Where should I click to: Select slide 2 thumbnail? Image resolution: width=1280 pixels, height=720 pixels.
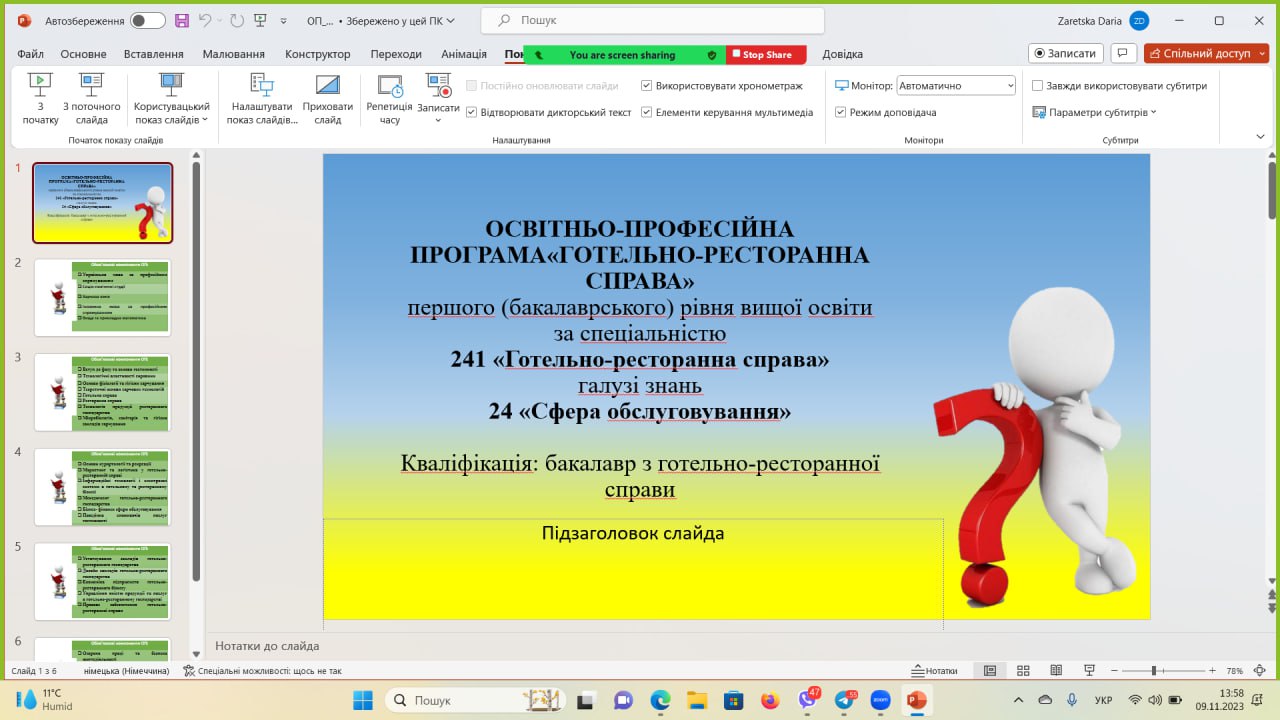(102, 297)
